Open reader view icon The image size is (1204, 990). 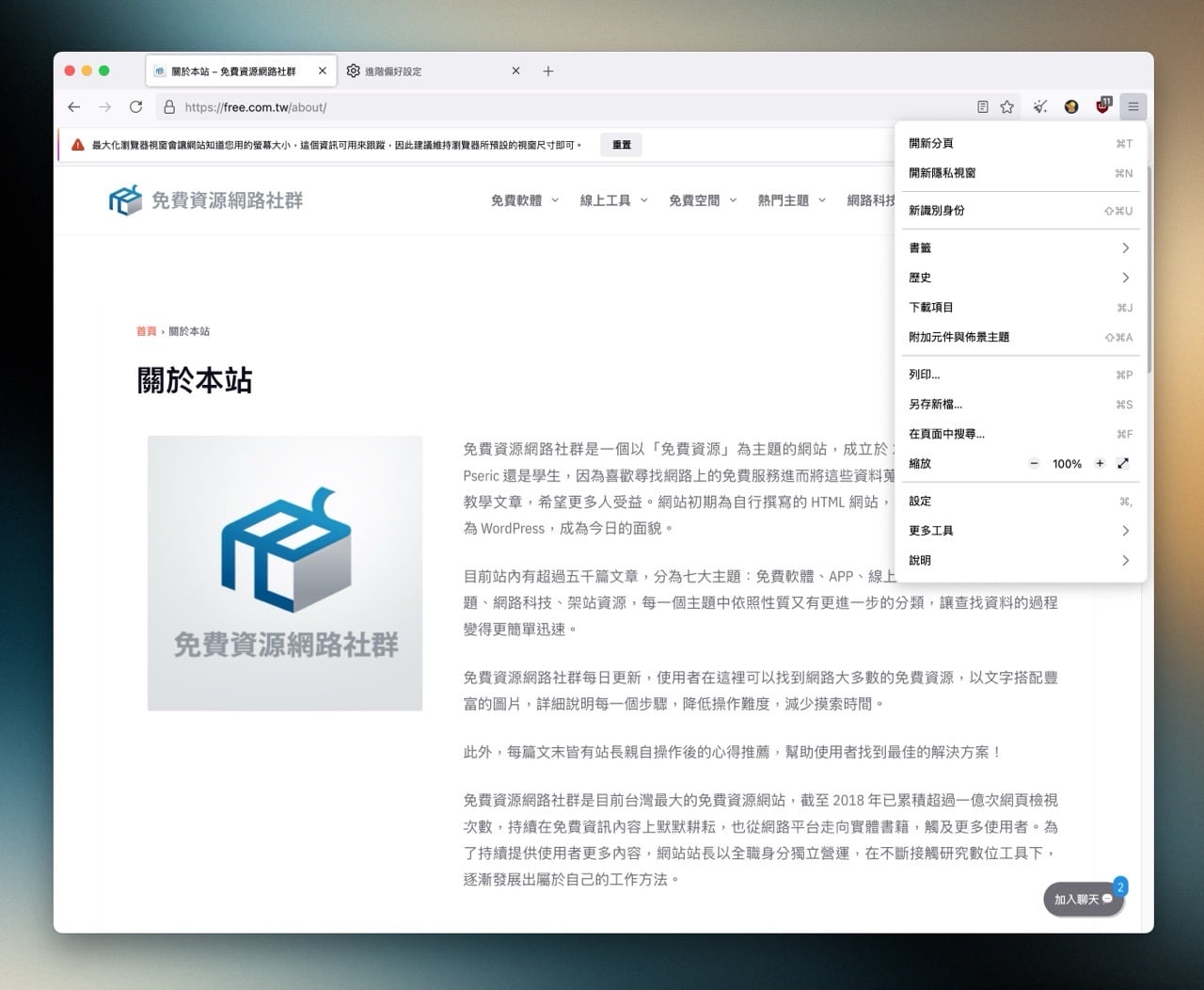click(x=983, y=107)
